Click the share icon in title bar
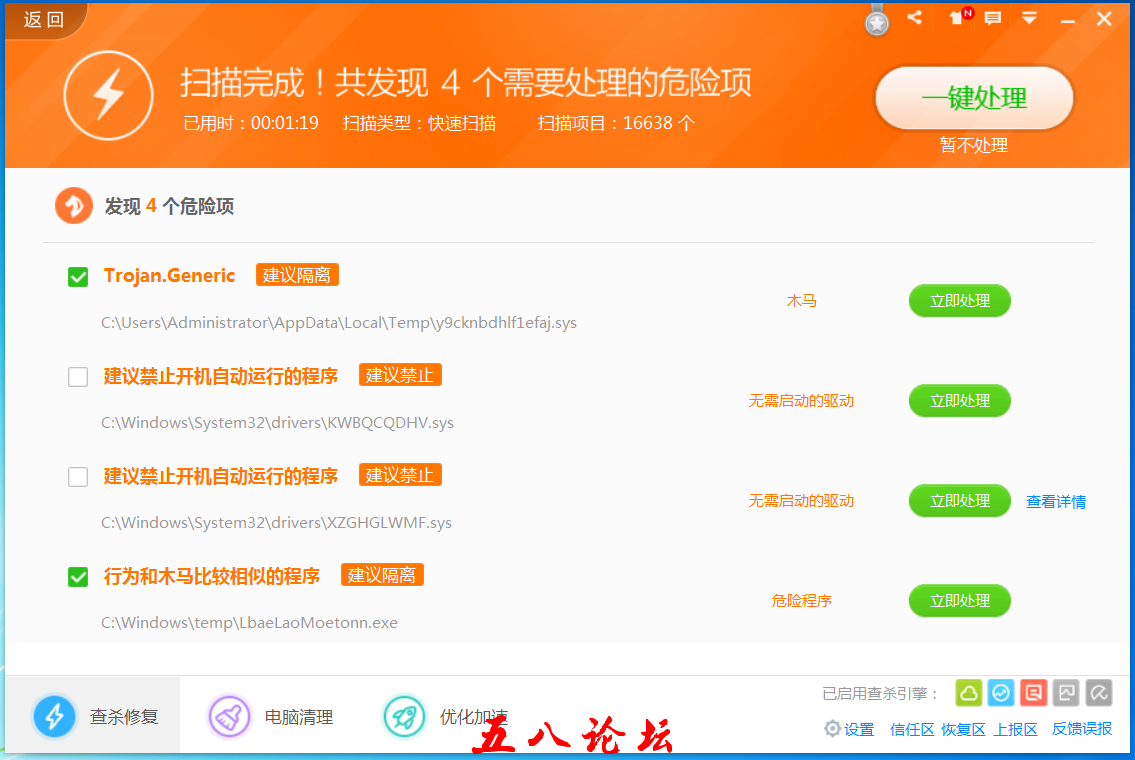Viewport: 1135px width, 760px height. (914, 18)
